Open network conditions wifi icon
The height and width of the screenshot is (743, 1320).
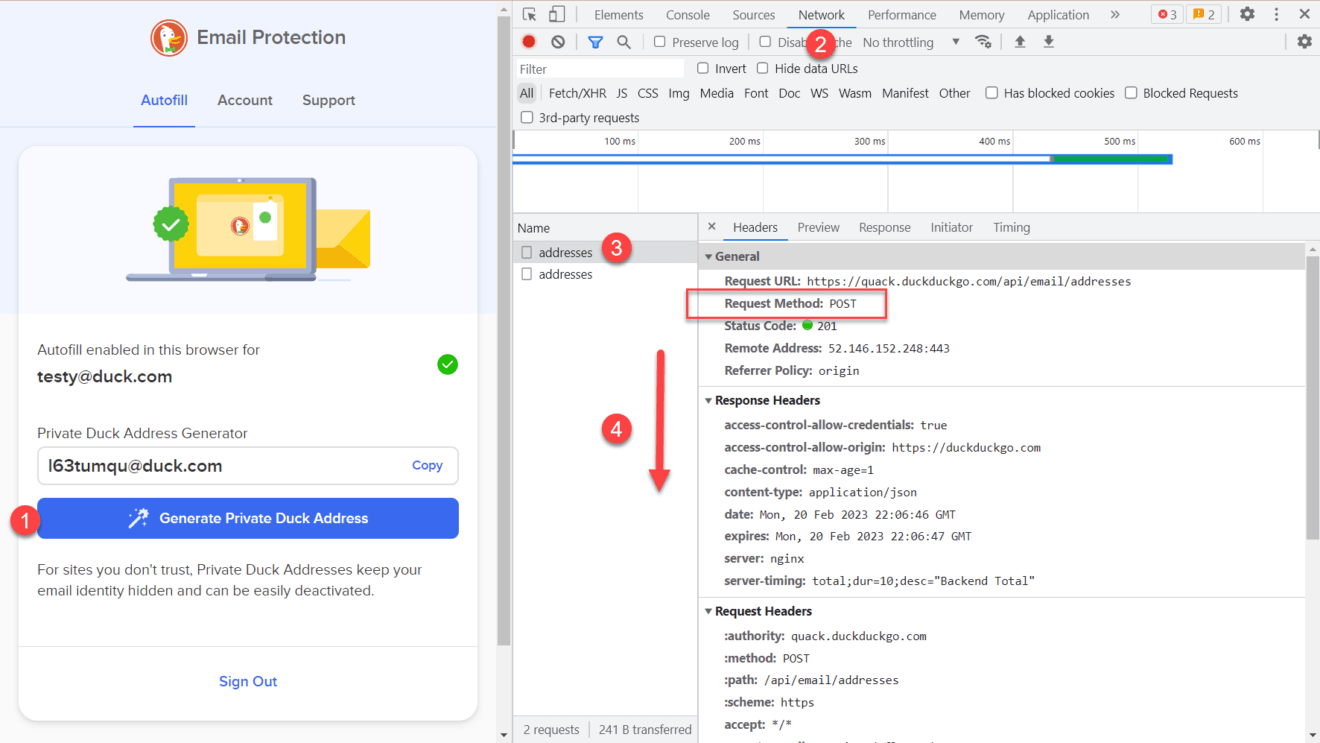click(983, 42)
